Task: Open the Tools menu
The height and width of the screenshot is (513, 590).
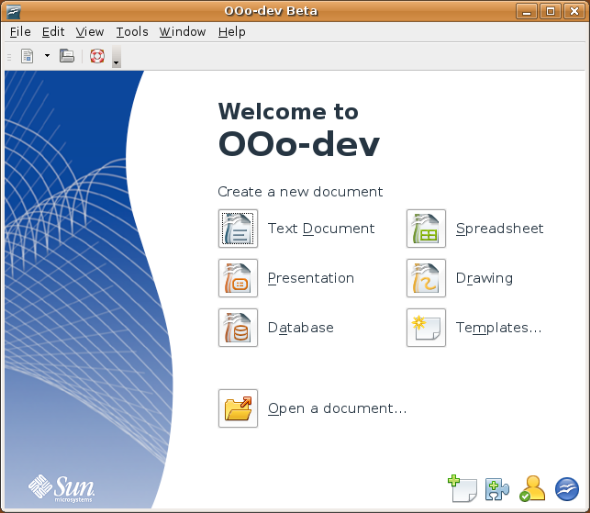Action: coord(132,32)
